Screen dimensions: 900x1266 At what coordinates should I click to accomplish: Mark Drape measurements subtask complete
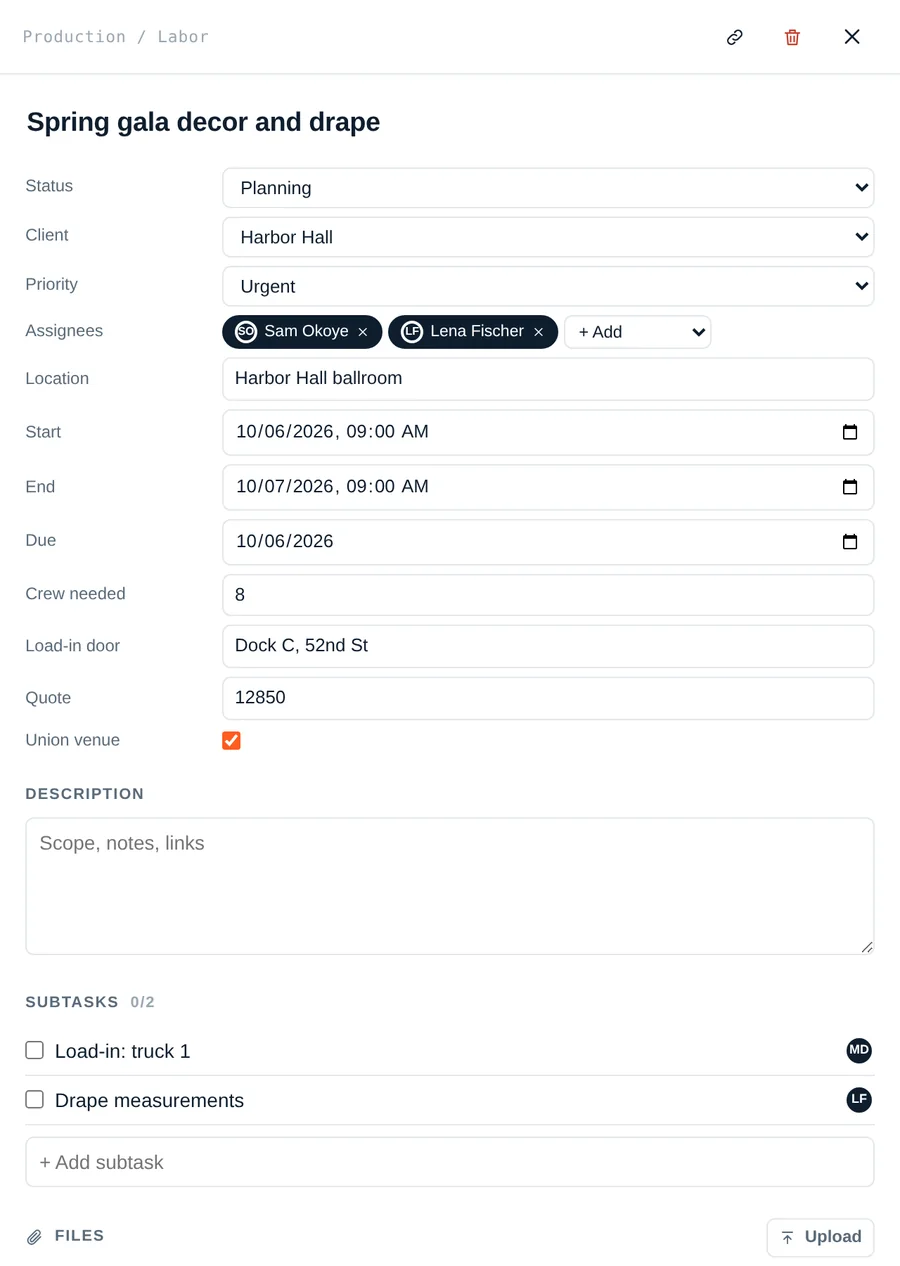pyautogui.click(x=35, y=1099)
